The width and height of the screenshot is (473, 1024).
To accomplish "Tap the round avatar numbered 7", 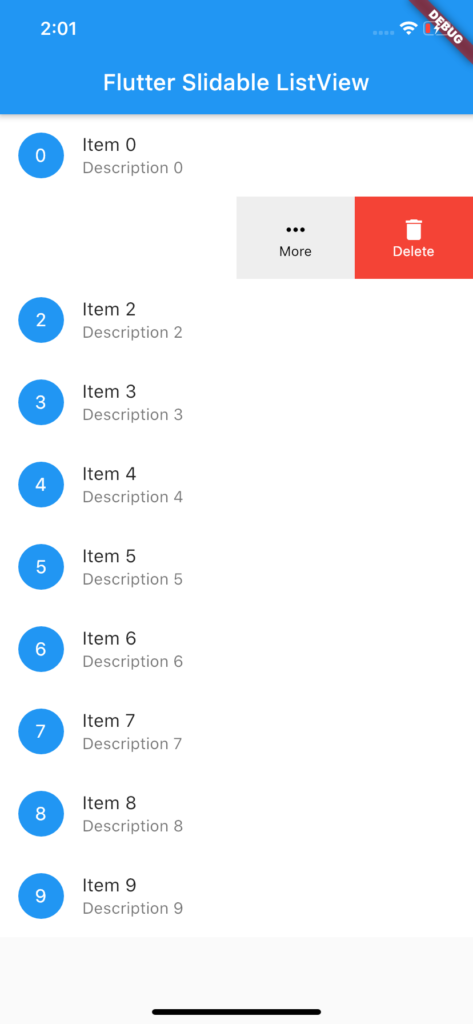I will [41, 731].
